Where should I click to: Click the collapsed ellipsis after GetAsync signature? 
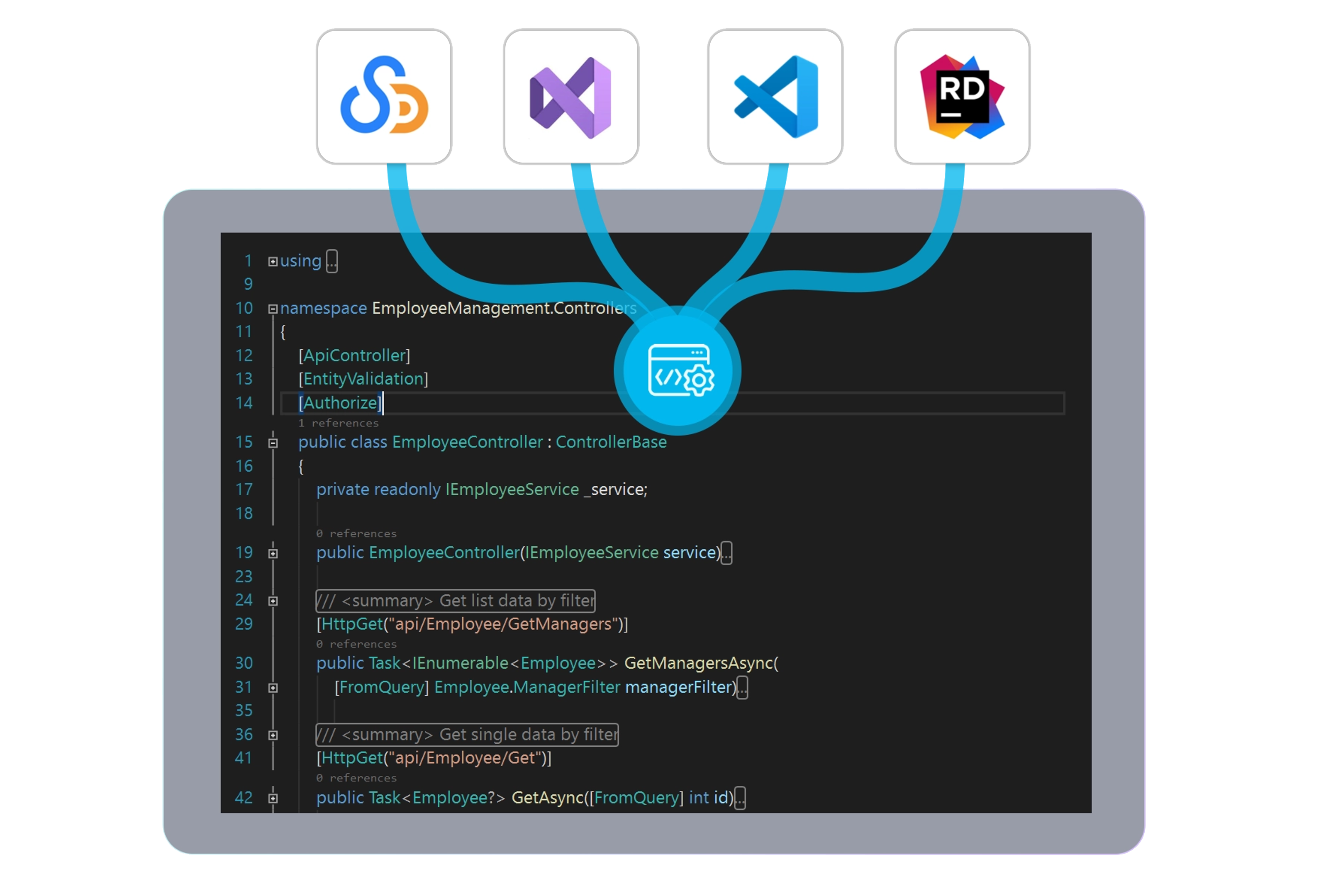739,798
